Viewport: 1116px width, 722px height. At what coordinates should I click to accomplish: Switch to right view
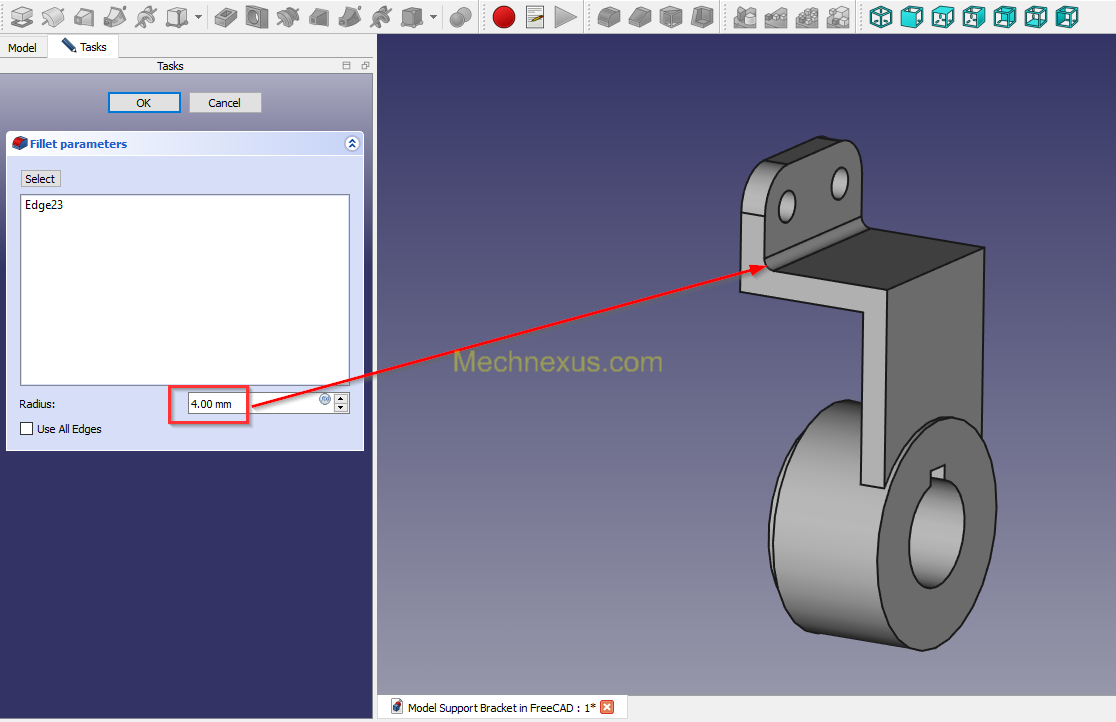tap(974, 16)
